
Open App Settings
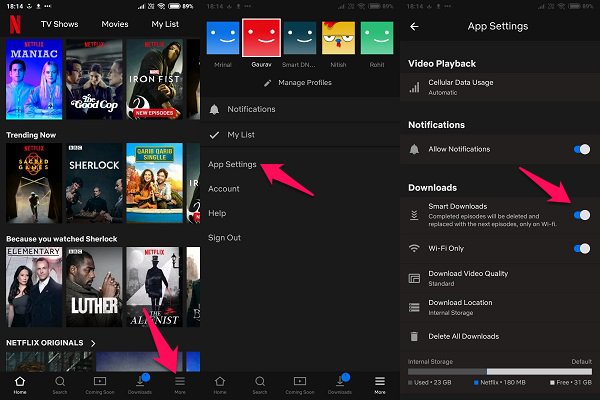point(232,164)
